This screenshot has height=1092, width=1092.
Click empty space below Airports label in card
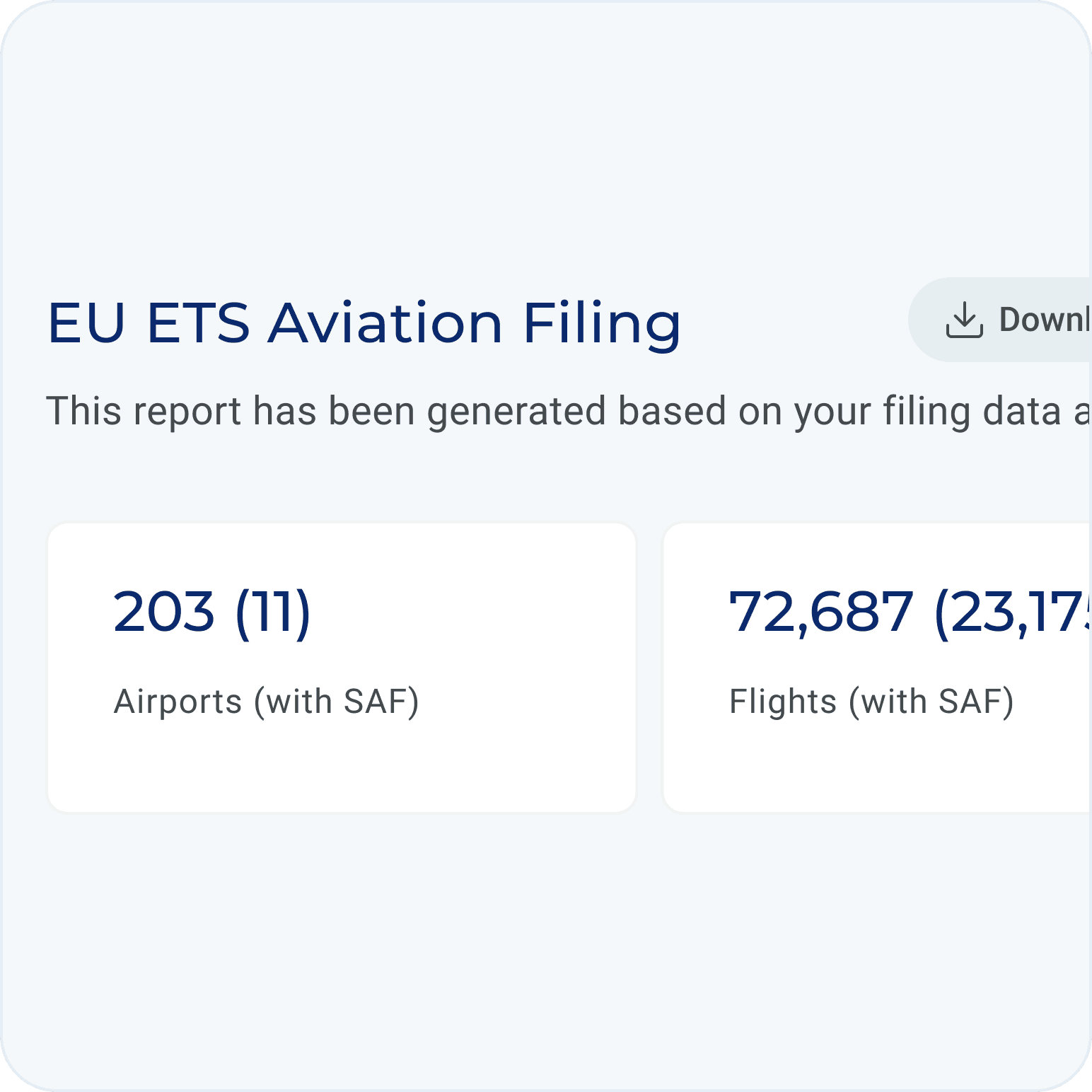[342, 767]
